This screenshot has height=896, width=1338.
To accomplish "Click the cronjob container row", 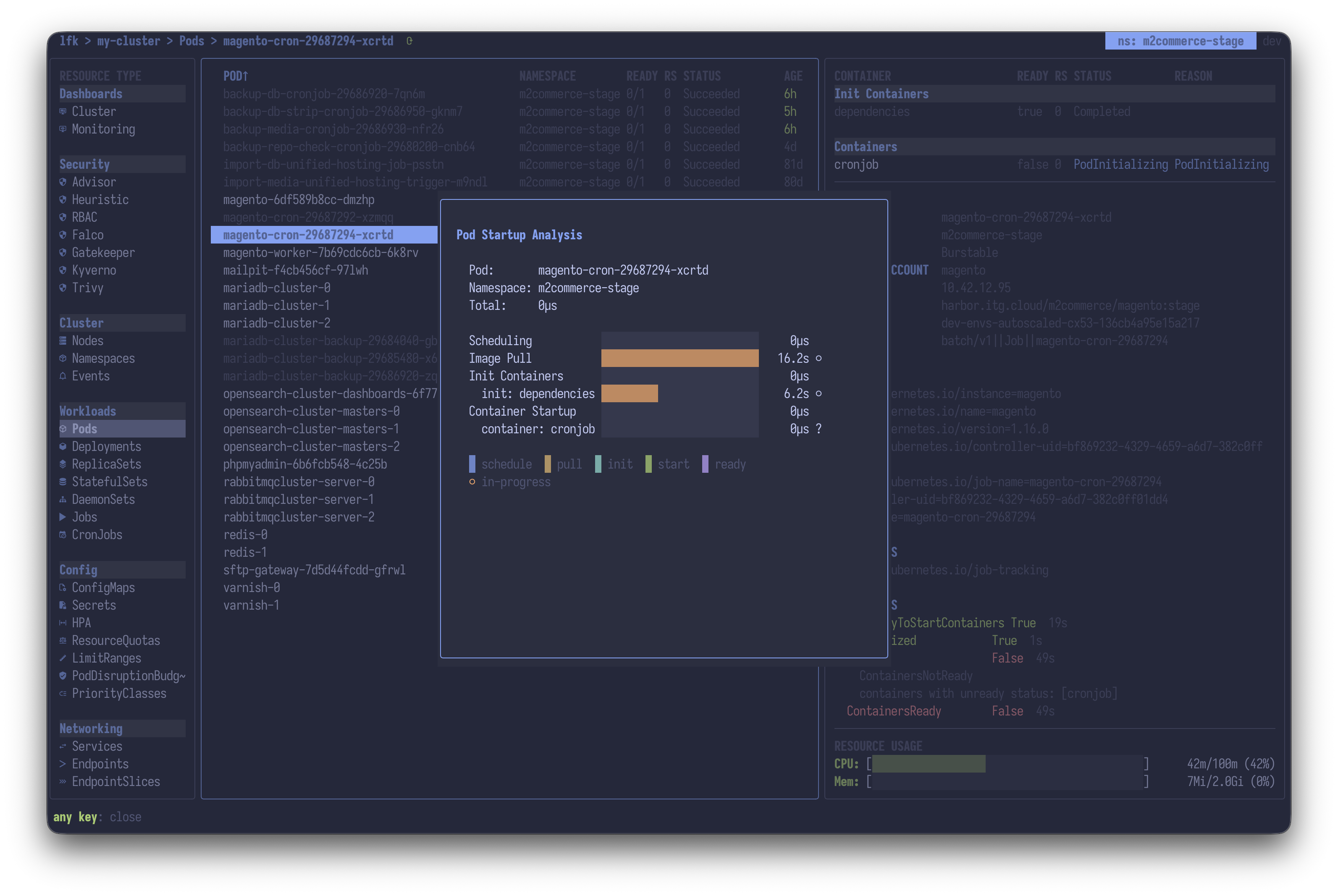I will (x=1054, y=165).
